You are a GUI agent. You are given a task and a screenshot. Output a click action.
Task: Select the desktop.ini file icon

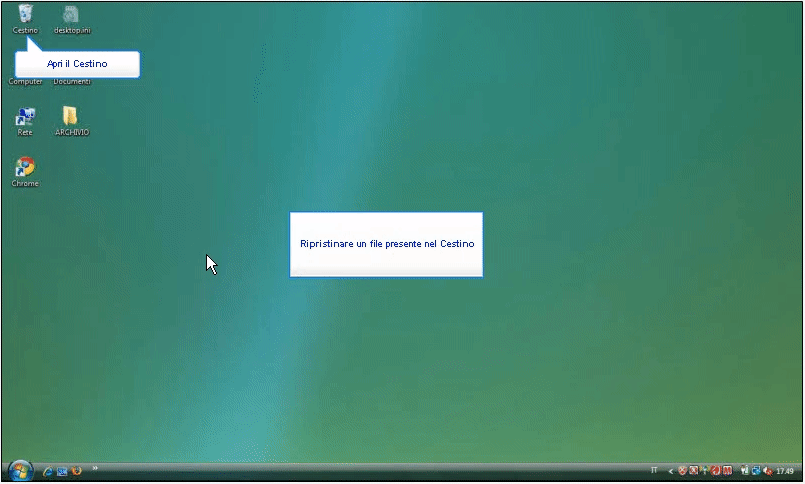point(69,15)
